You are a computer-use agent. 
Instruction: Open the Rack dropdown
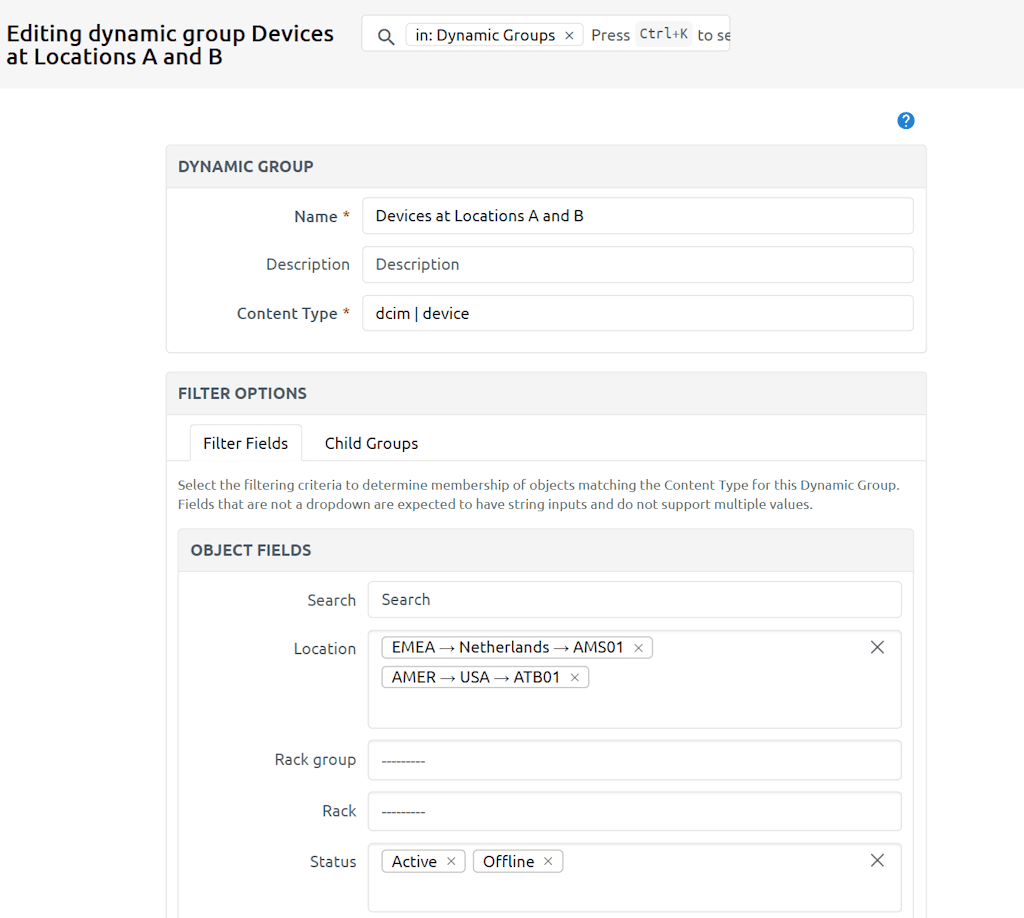(x=635, y=811)
